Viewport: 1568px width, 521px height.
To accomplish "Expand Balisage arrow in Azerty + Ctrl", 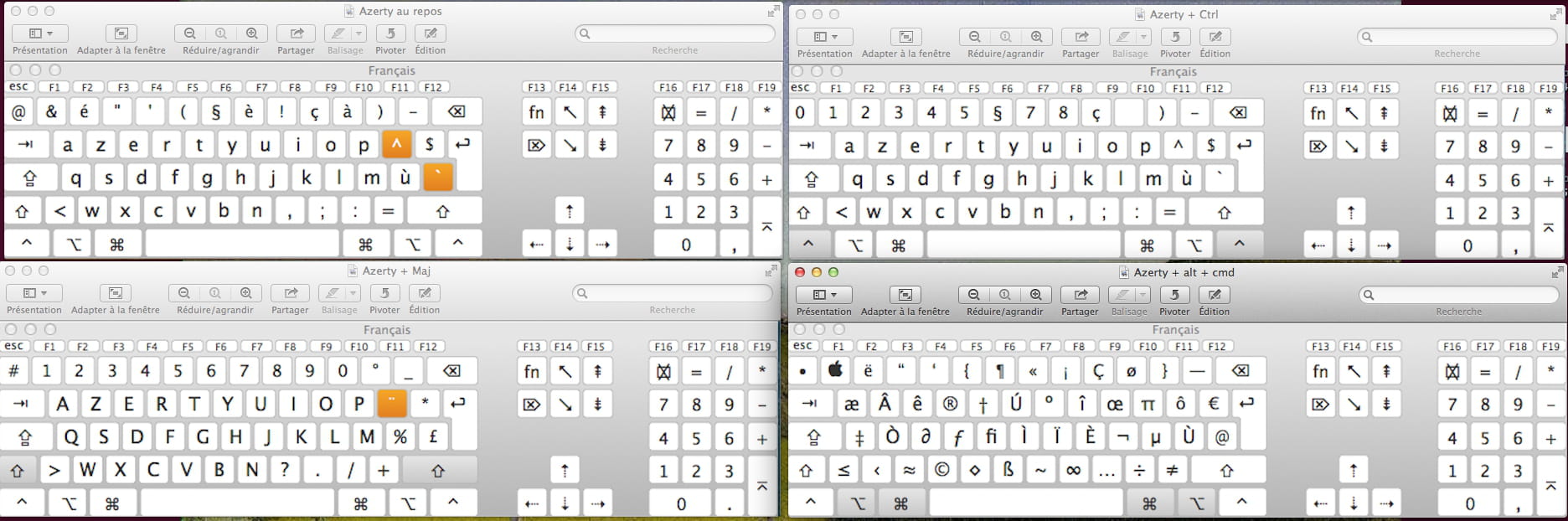I will [1144, 37].
